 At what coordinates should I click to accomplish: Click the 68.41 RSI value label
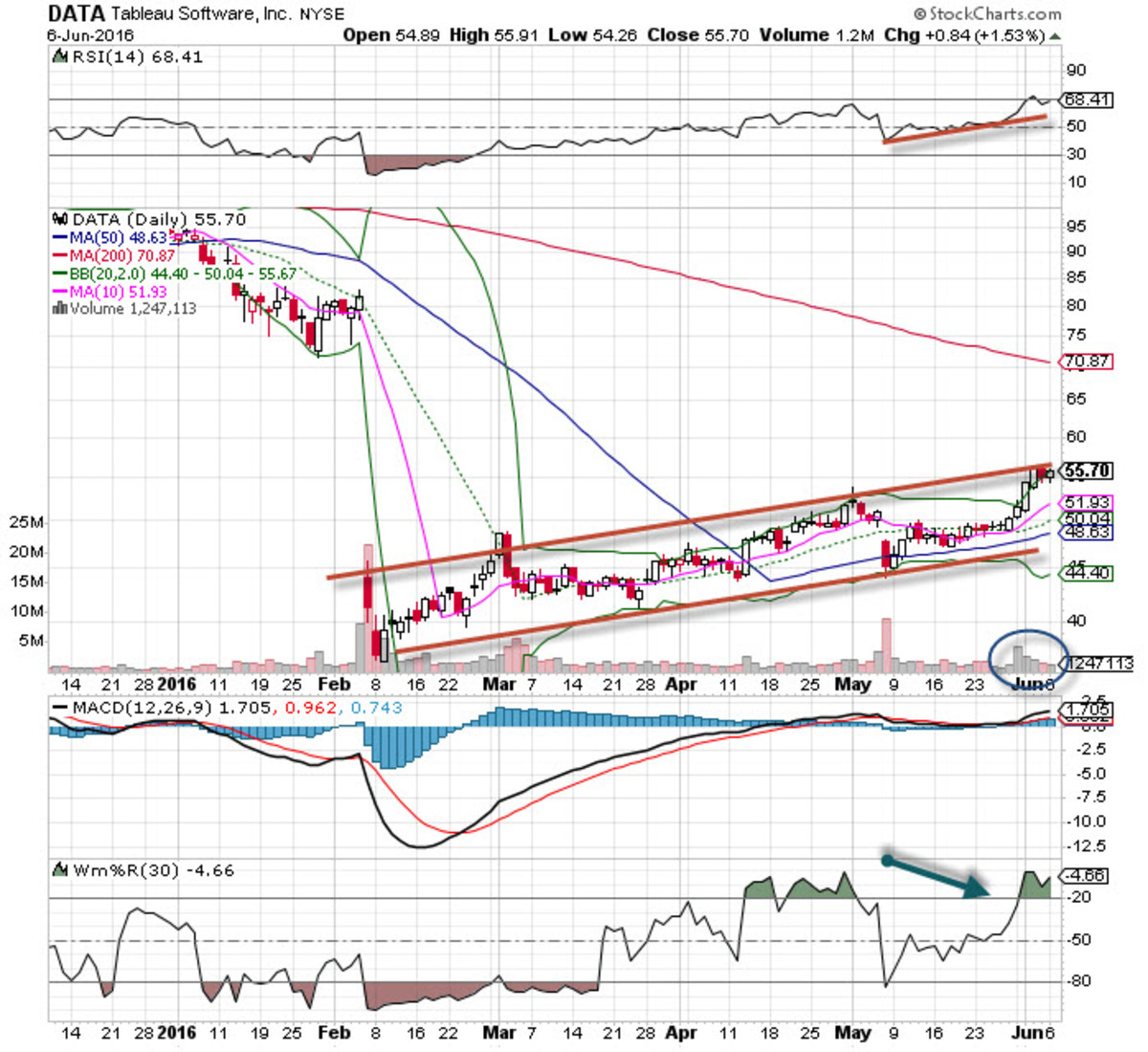tap(1089, 99)
